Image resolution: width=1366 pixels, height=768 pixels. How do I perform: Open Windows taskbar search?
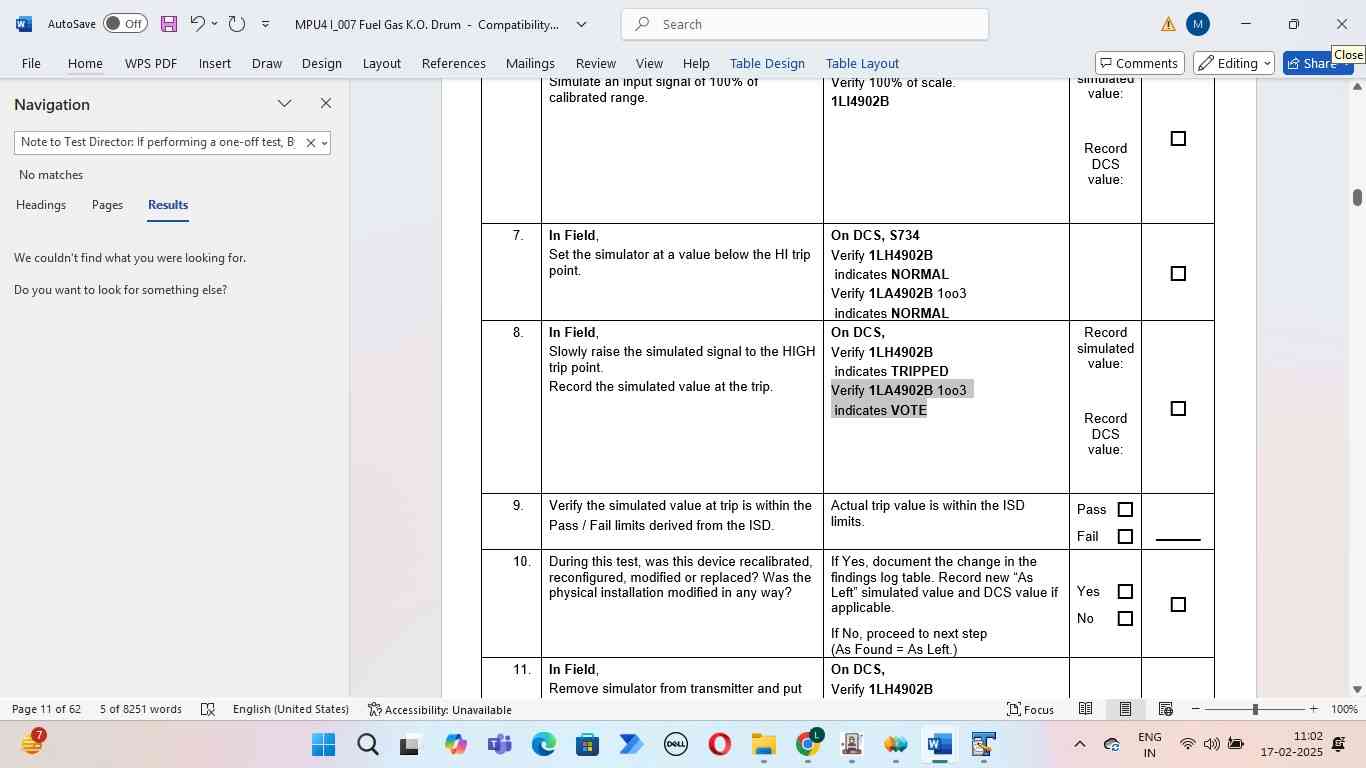tap(368, 745)
